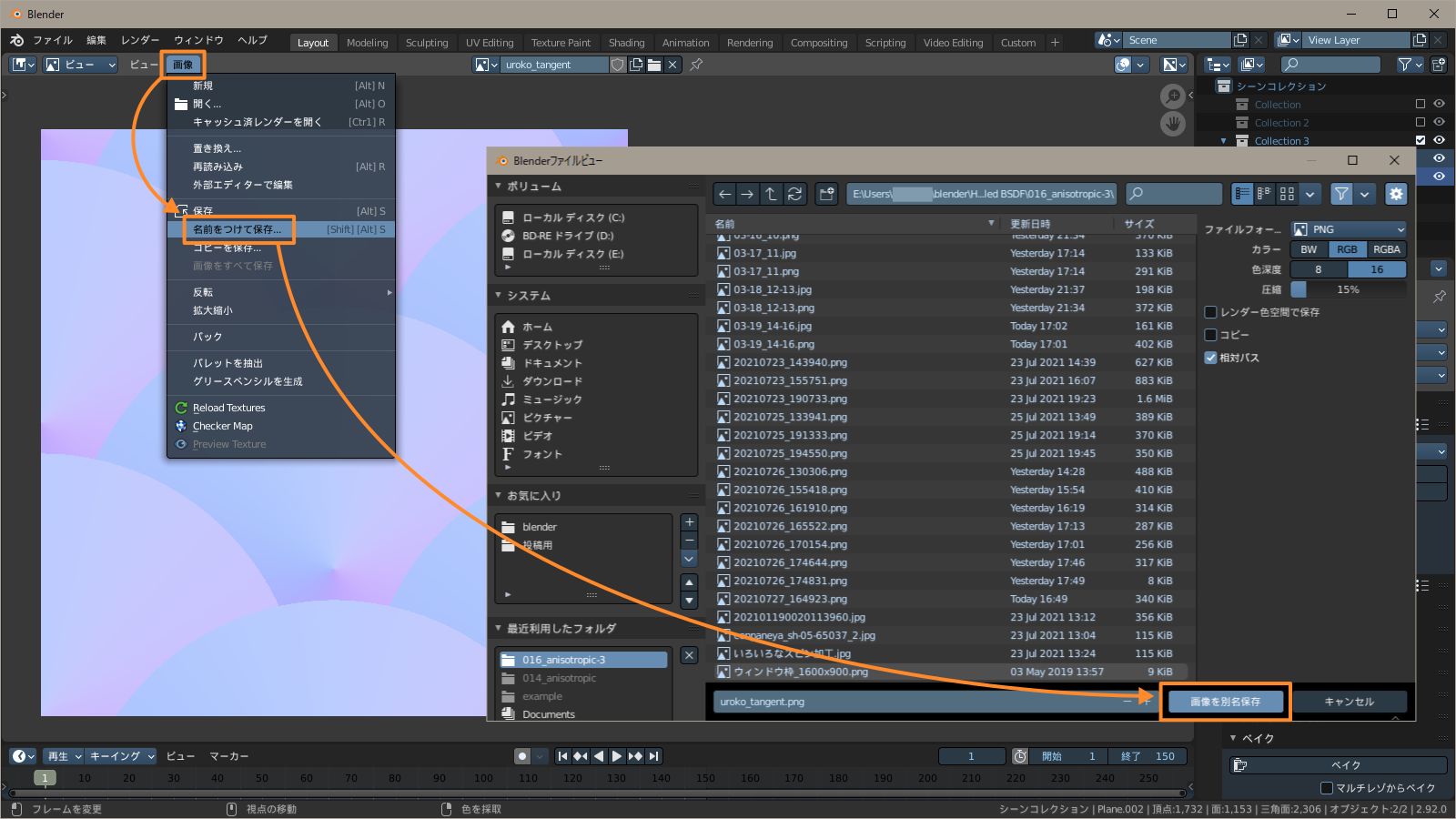
Task: Click the pan hand gizmo in image editor
Action: [x=1173, y=123]
